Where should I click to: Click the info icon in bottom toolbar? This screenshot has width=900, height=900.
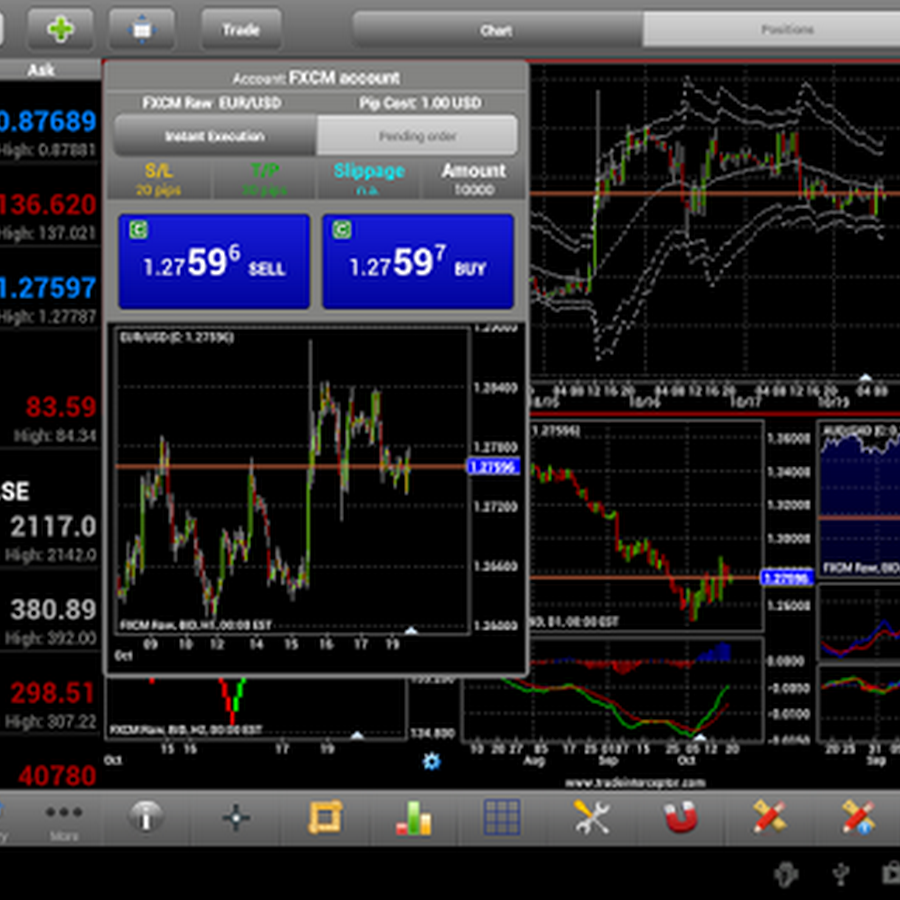[146, 817]
